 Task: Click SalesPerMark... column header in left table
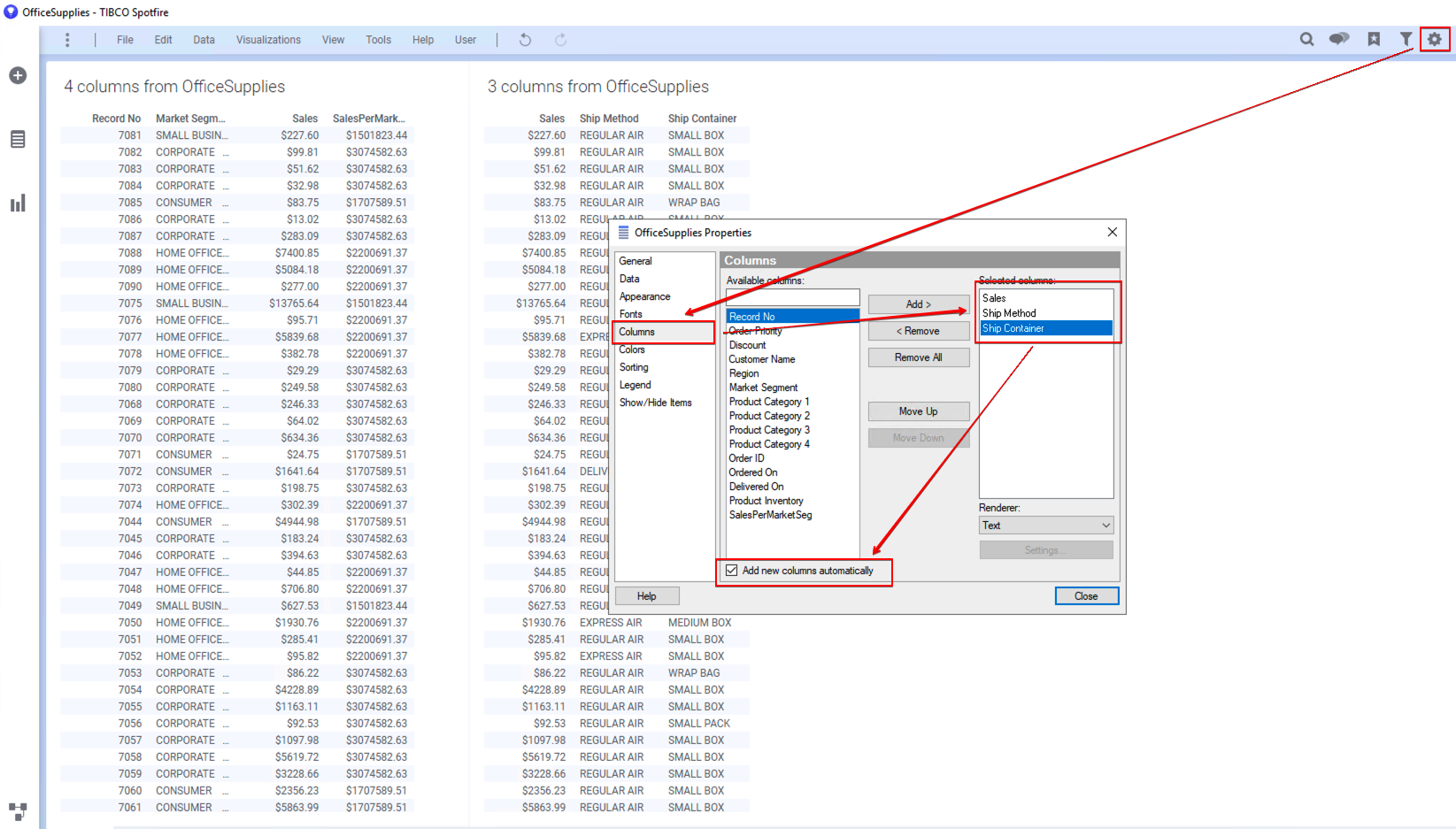click(369, 119)
